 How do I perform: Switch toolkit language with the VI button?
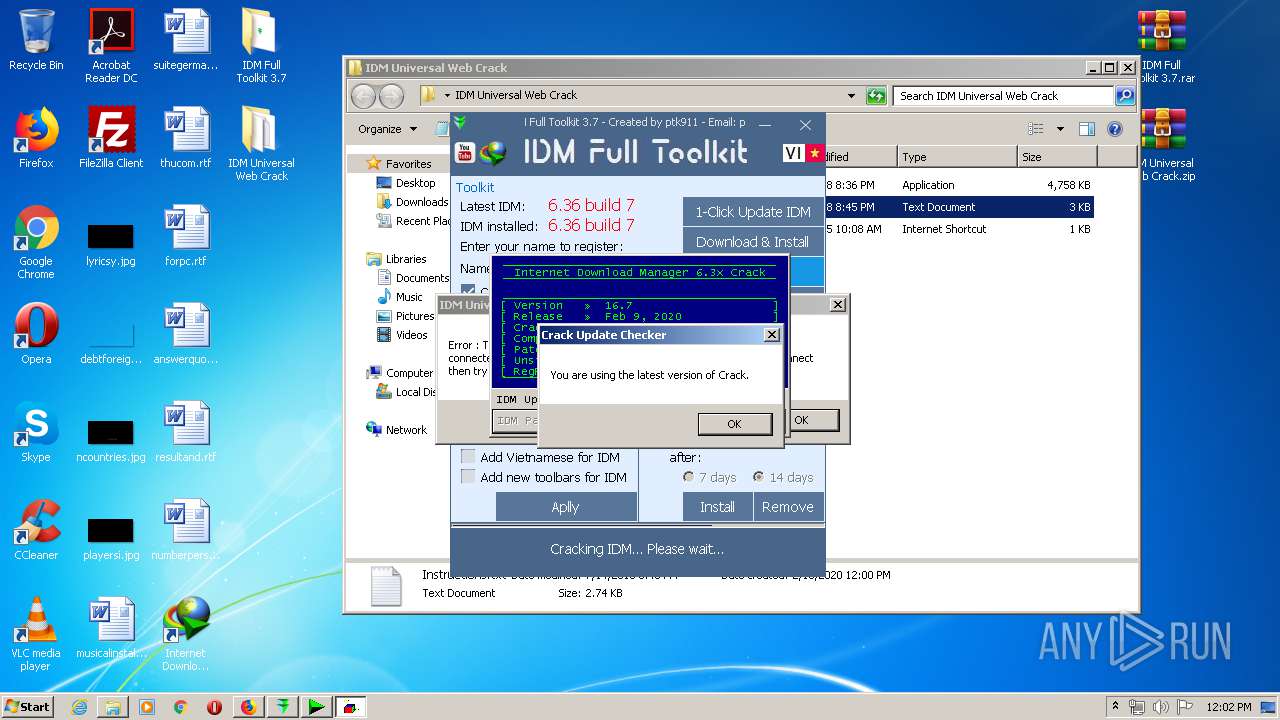793,153
